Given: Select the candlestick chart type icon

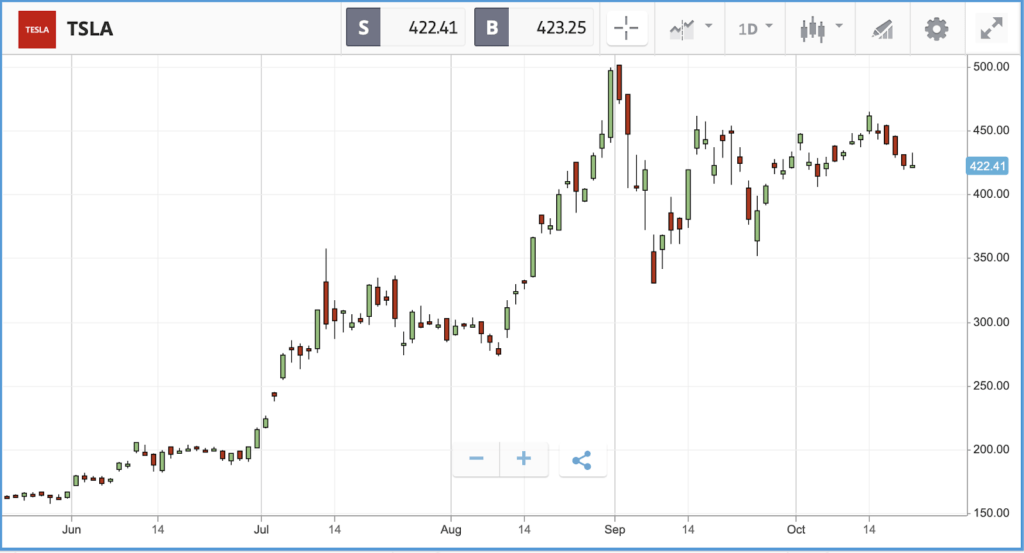Looking at the screenshot, I should pyautogui.click(x=812, y=29).
